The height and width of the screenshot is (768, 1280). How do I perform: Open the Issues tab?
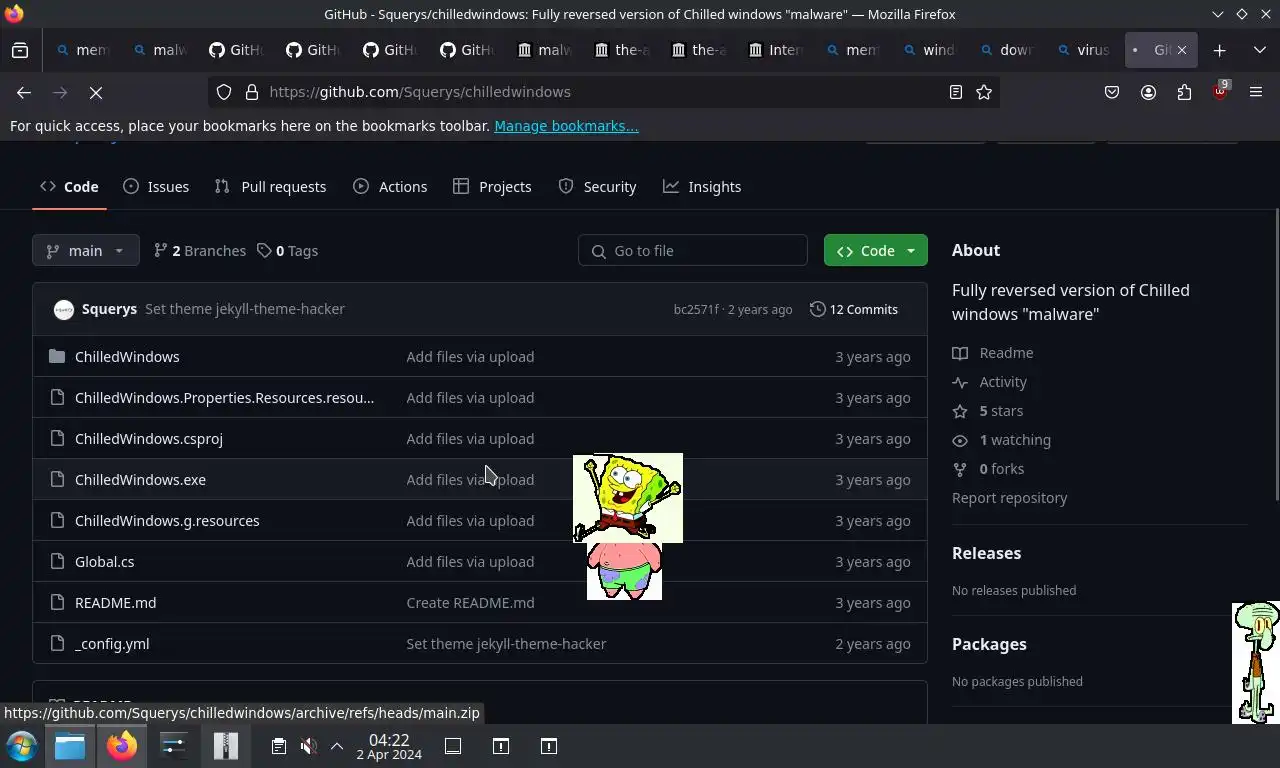pyautogui.click(x=156, y=187)
